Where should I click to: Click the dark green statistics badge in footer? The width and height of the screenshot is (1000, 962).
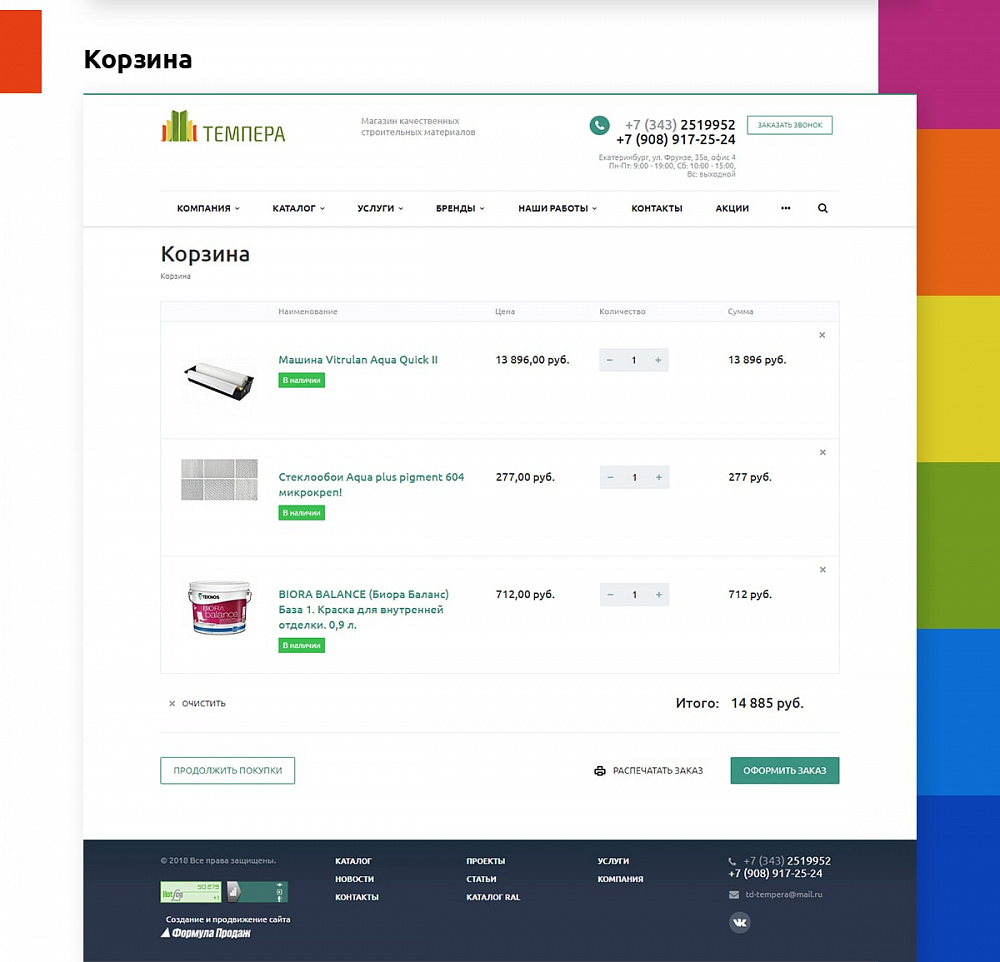tap(257, 892)
